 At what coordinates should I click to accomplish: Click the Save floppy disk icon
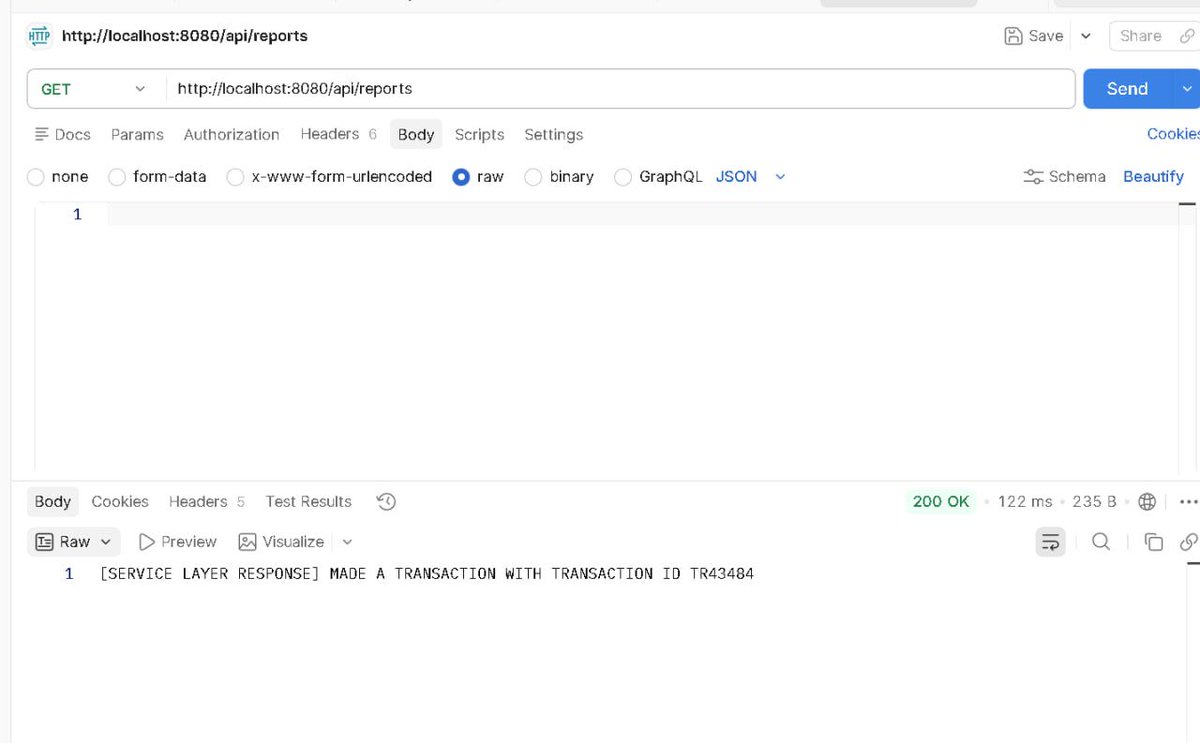1013,36
